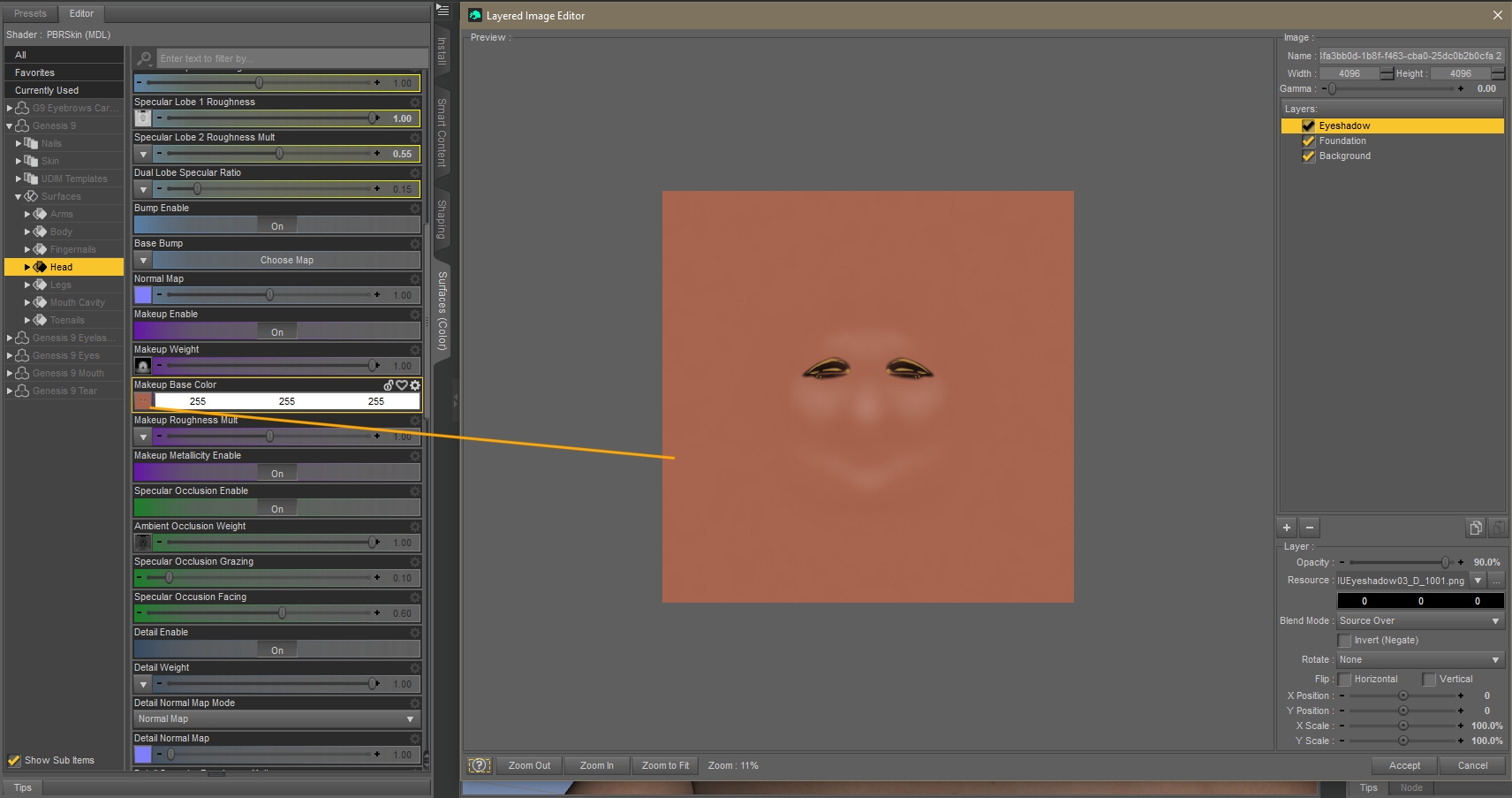The image size is (1512, 798).
Task: Toggle the Show Sub Items checkbox
Action: coord(14,760)
